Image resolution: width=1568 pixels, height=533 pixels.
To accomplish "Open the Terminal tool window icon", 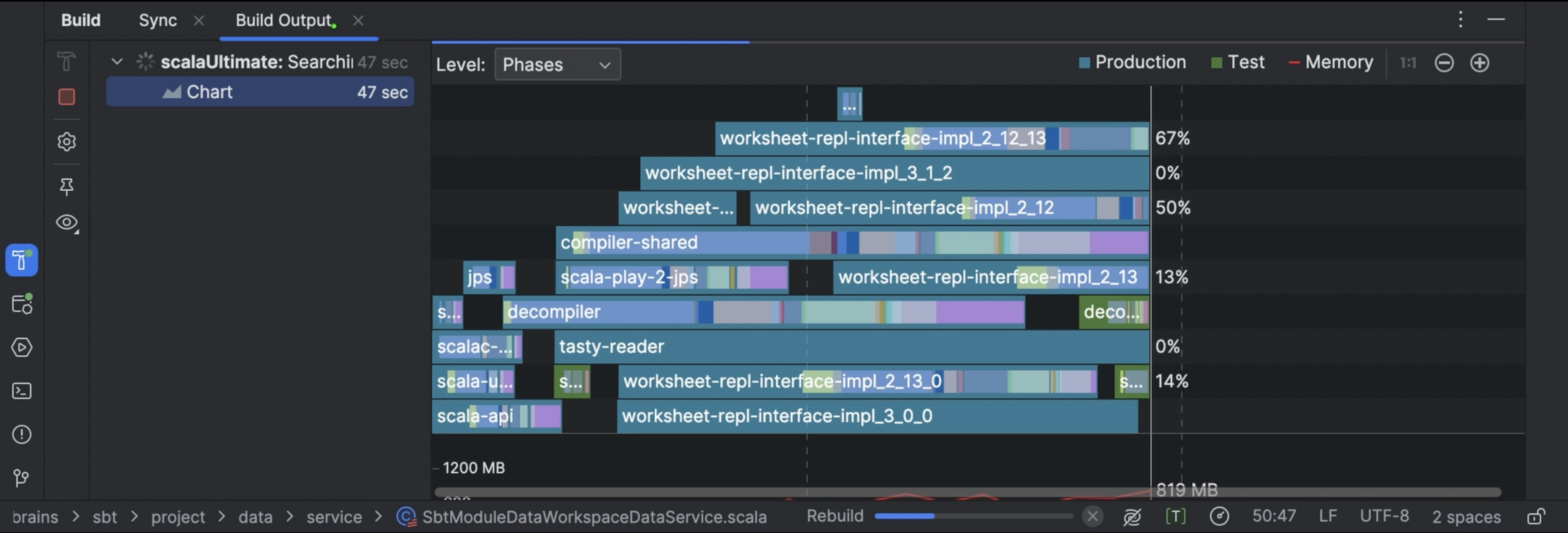I will coord(22,391).
